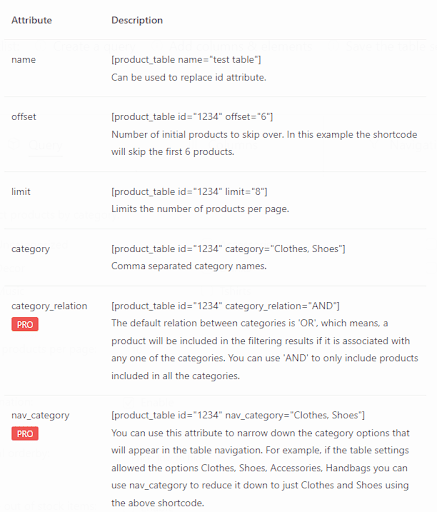Select the category attribute label
This screenshot has width=437, height=512.
pyautogui.click(x=30, y=249)
